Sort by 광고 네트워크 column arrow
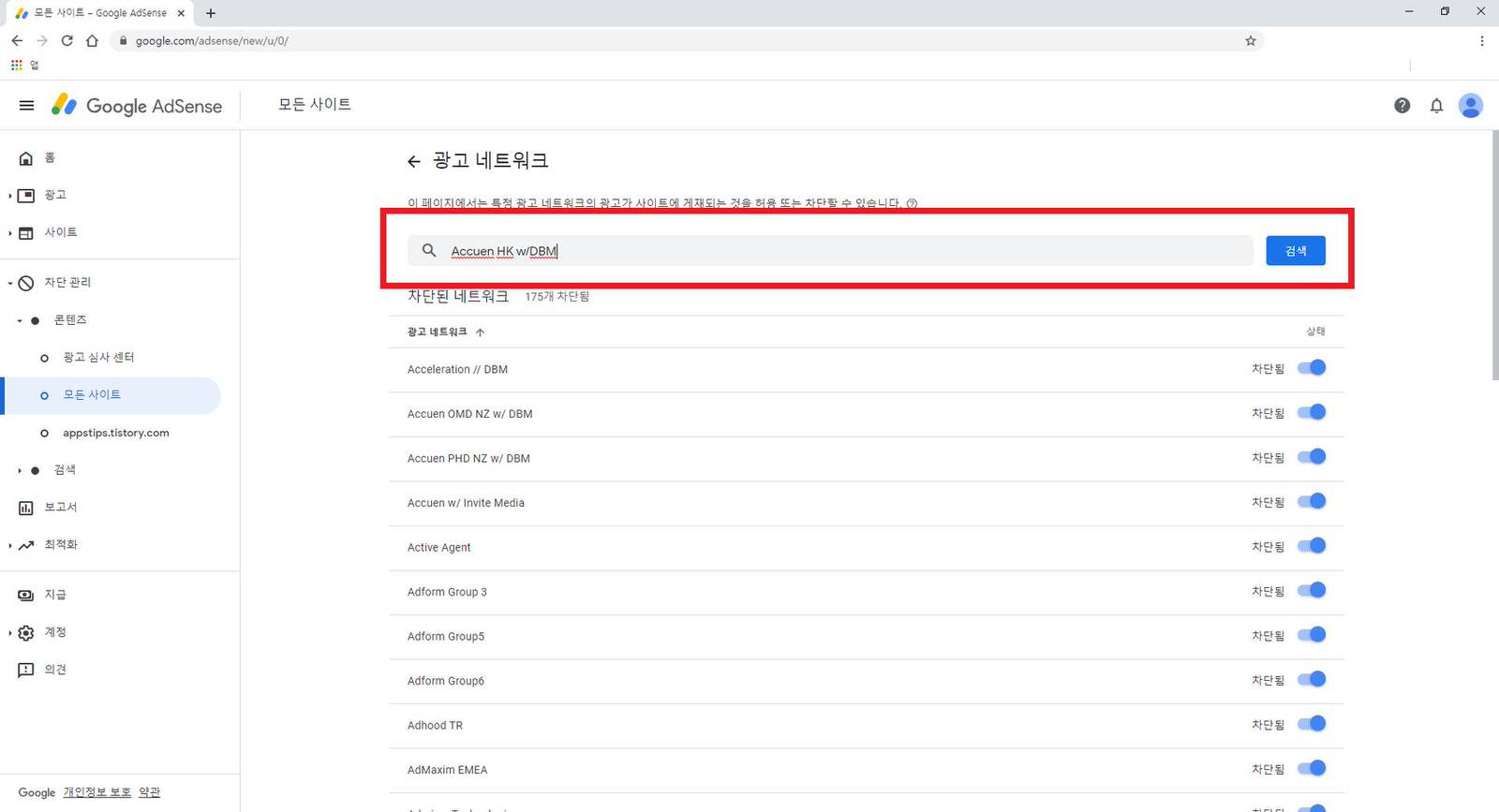The height and width of the screenshot is (812, 1499). (x=480, y=332)
